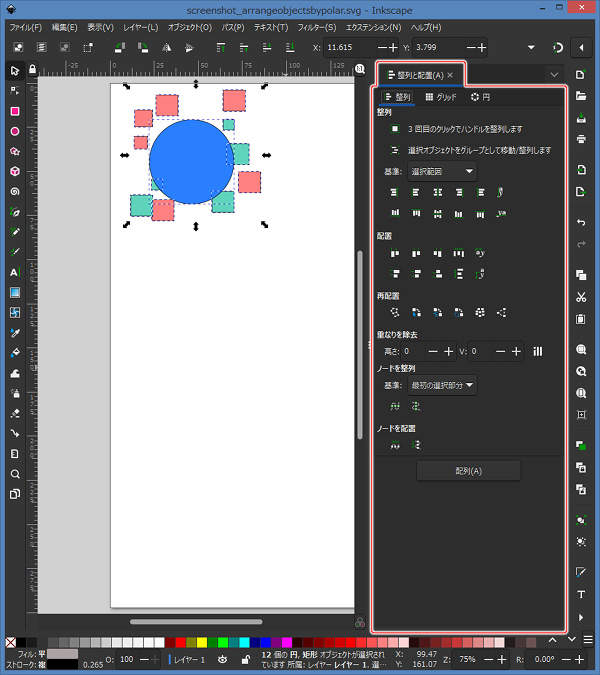600x675 pixels.
Task: Open the フィルター(S) menu
Action: [x=316, y=27]
